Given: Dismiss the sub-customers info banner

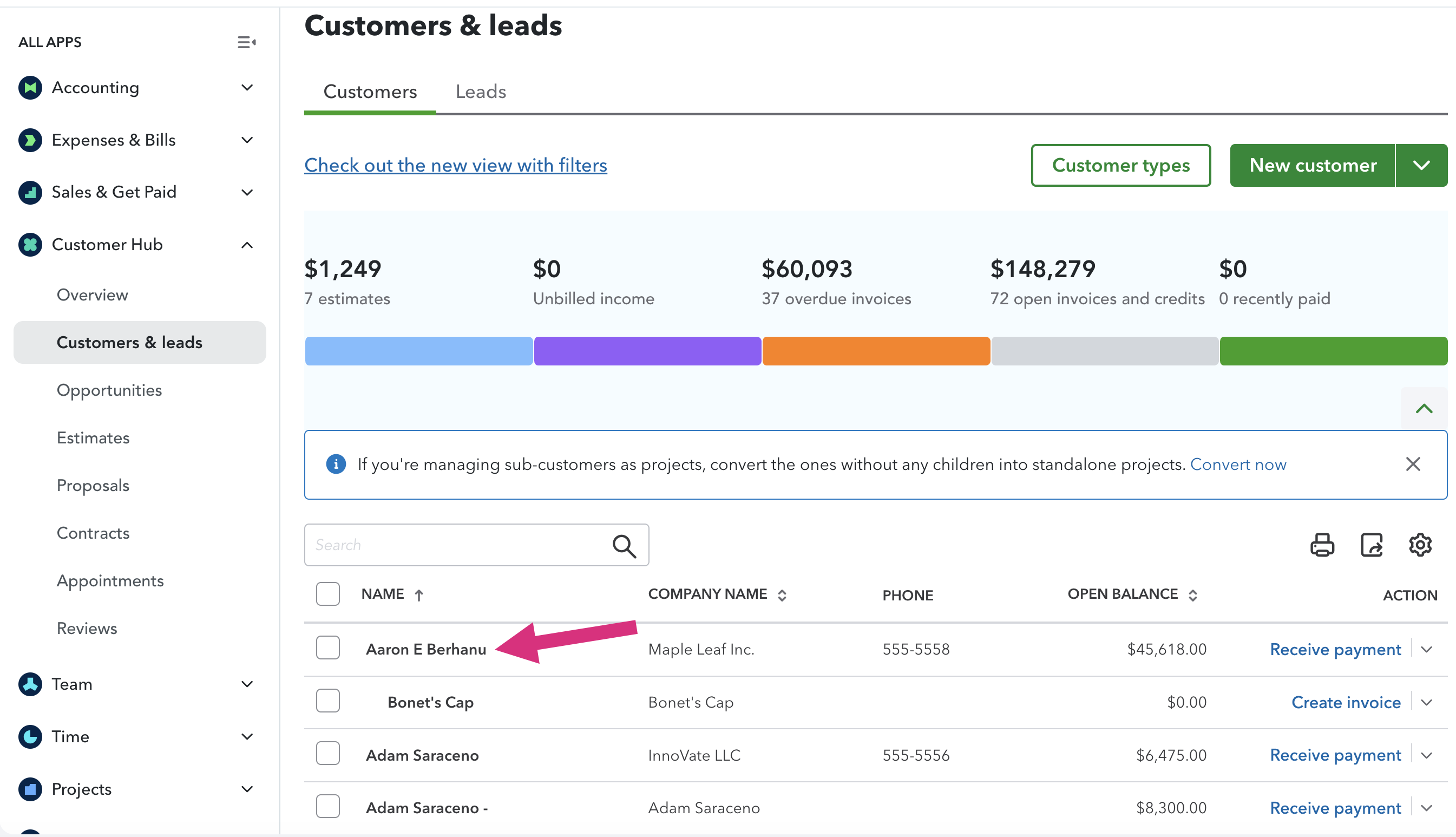Looking at the screenshot, I should [1413, 464].
